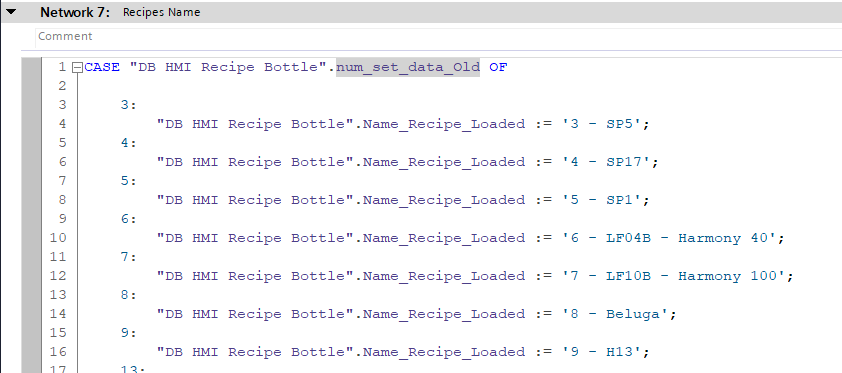This screenshot has height=373, width=842.
Task: Place cursor on the OF keyword
Action: point(498,67)
